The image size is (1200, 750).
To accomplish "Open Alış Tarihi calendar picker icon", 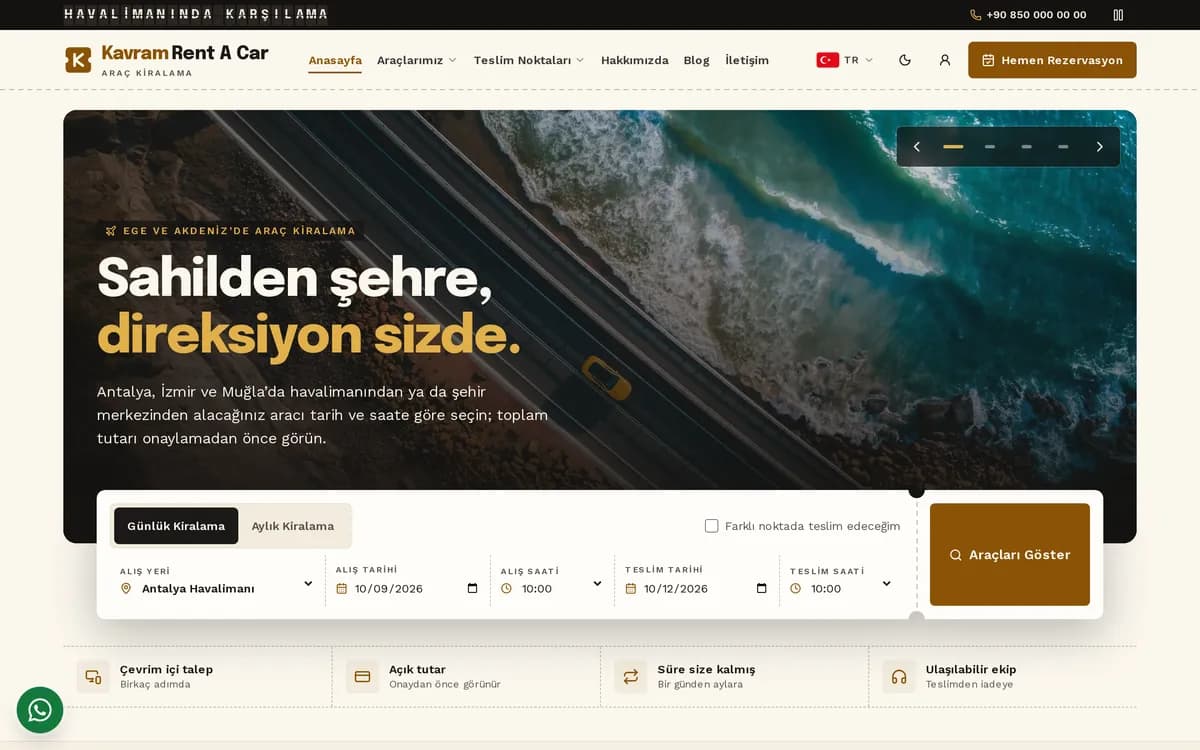I will click(473, 588).
